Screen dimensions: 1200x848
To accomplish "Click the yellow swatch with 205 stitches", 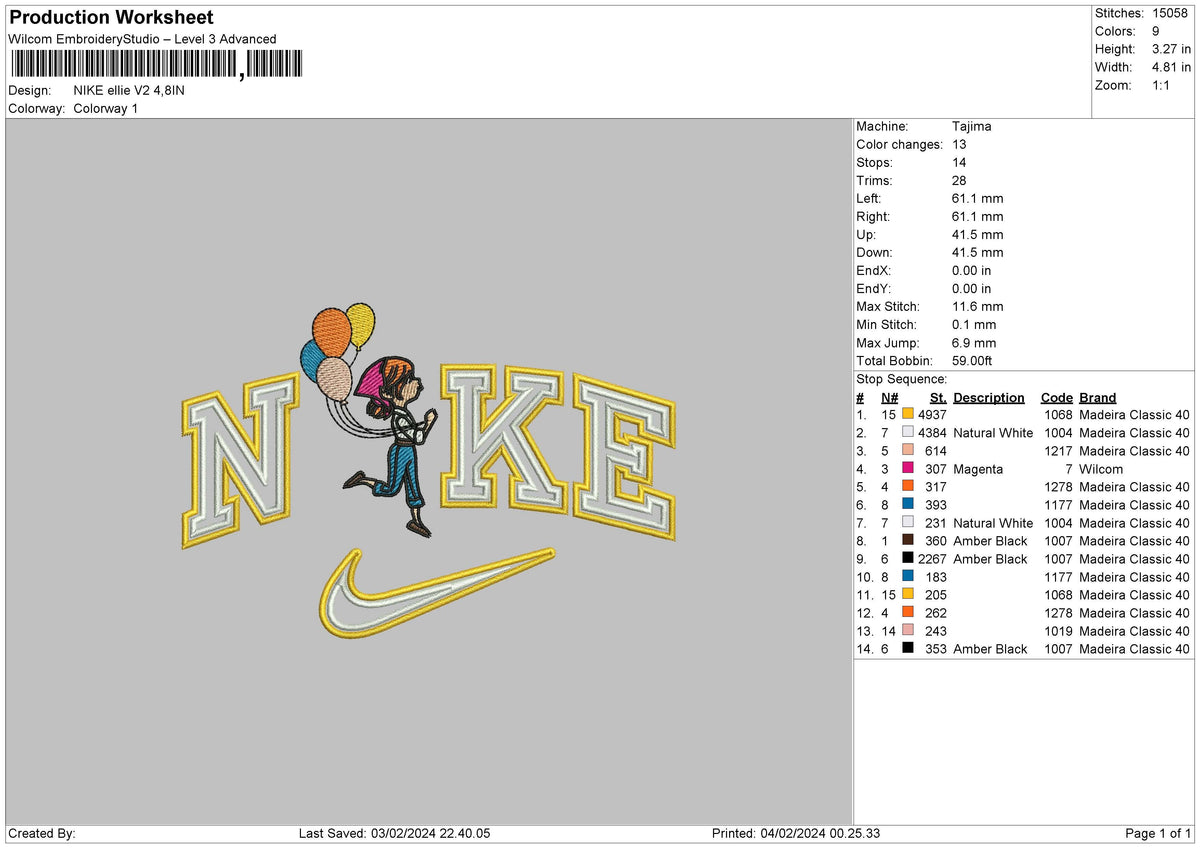I will [x=907, y=595].
